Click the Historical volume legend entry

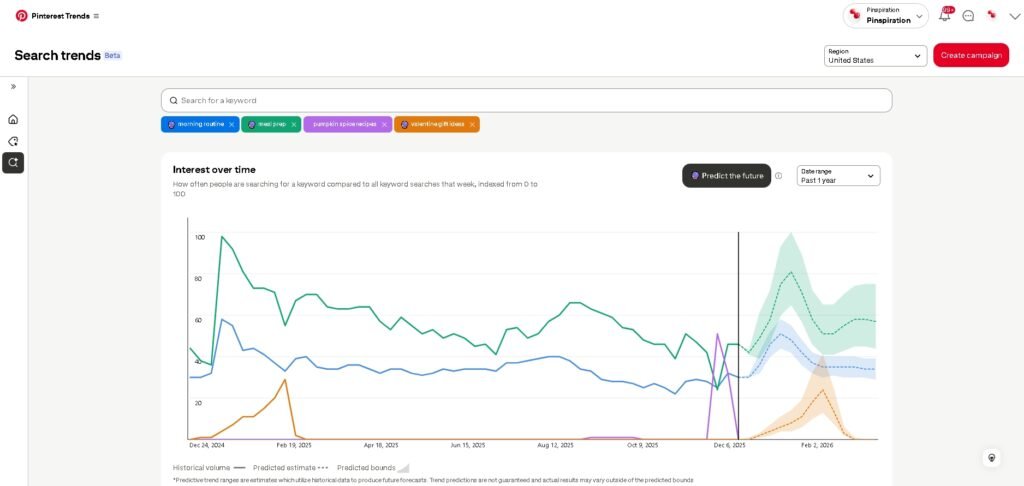(209, 468)
